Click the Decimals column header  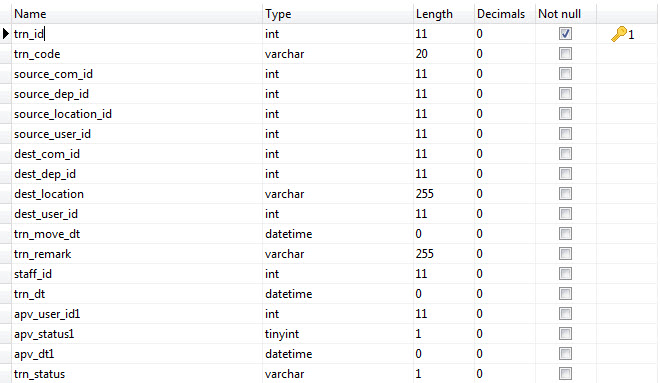click(505, 14)
